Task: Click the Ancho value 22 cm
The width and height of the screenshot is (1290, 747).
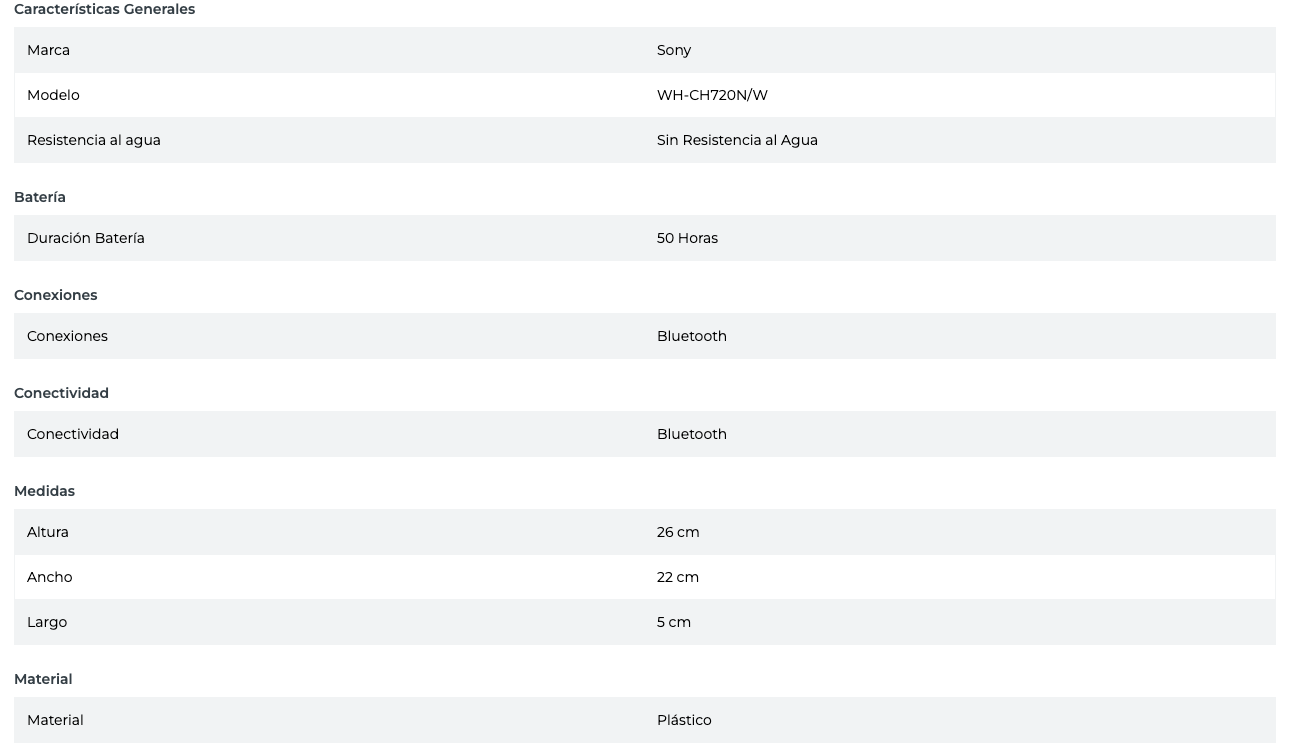Action: (678, 577)
